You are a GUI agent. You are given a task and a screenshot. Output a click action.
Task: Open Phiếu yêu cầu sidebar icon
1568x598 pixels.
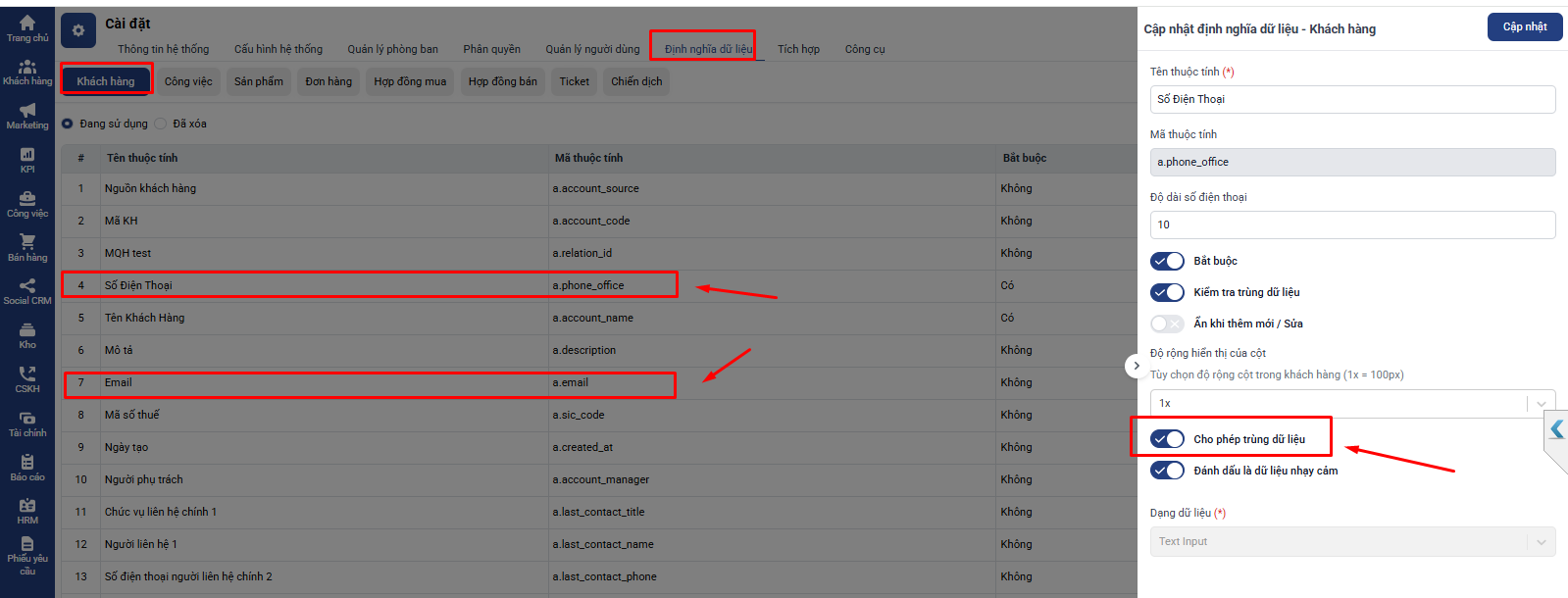[x=27, y=544]
